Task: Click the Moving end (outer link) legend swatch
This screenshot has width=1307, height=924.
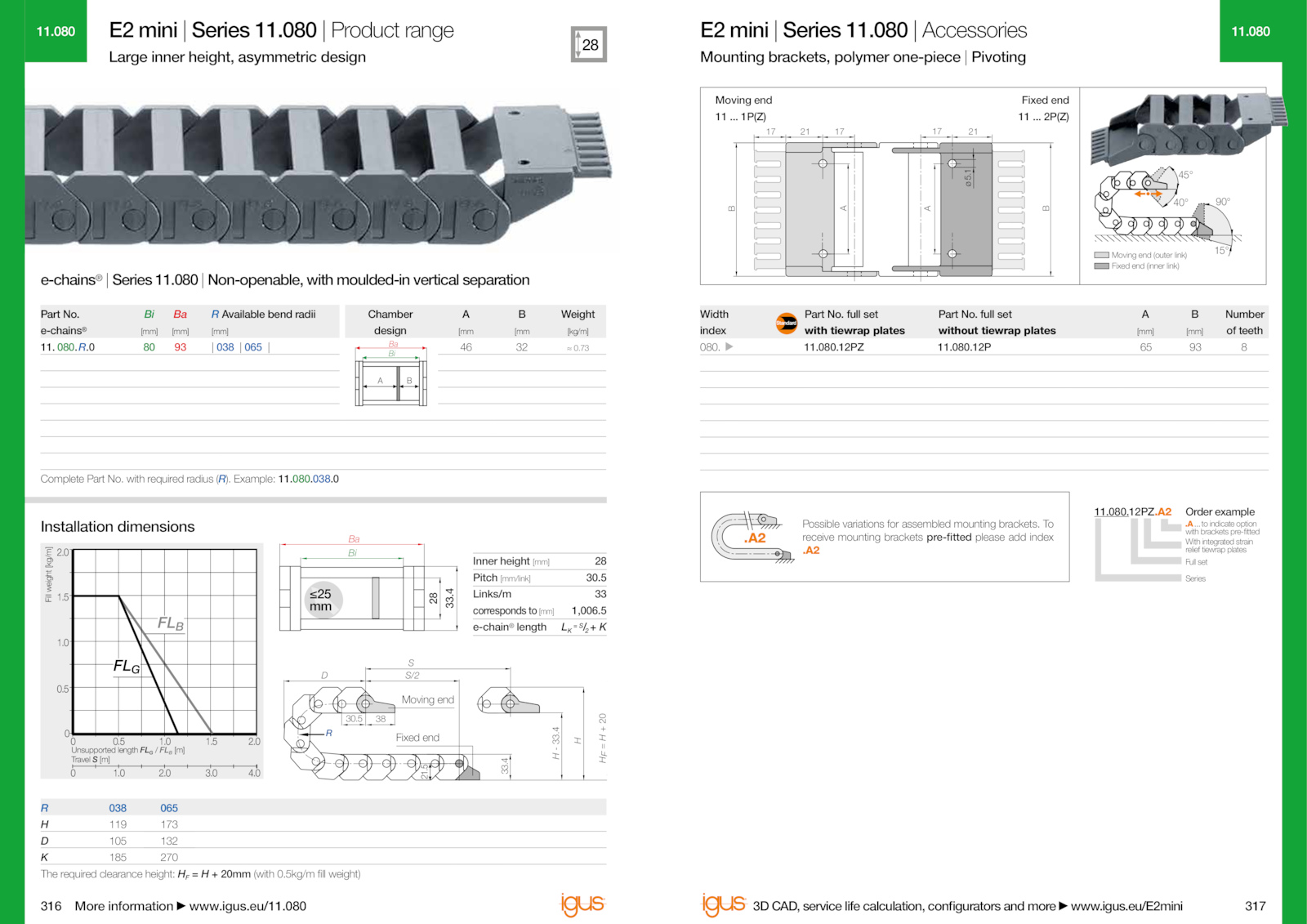Action: (1102, 256)
